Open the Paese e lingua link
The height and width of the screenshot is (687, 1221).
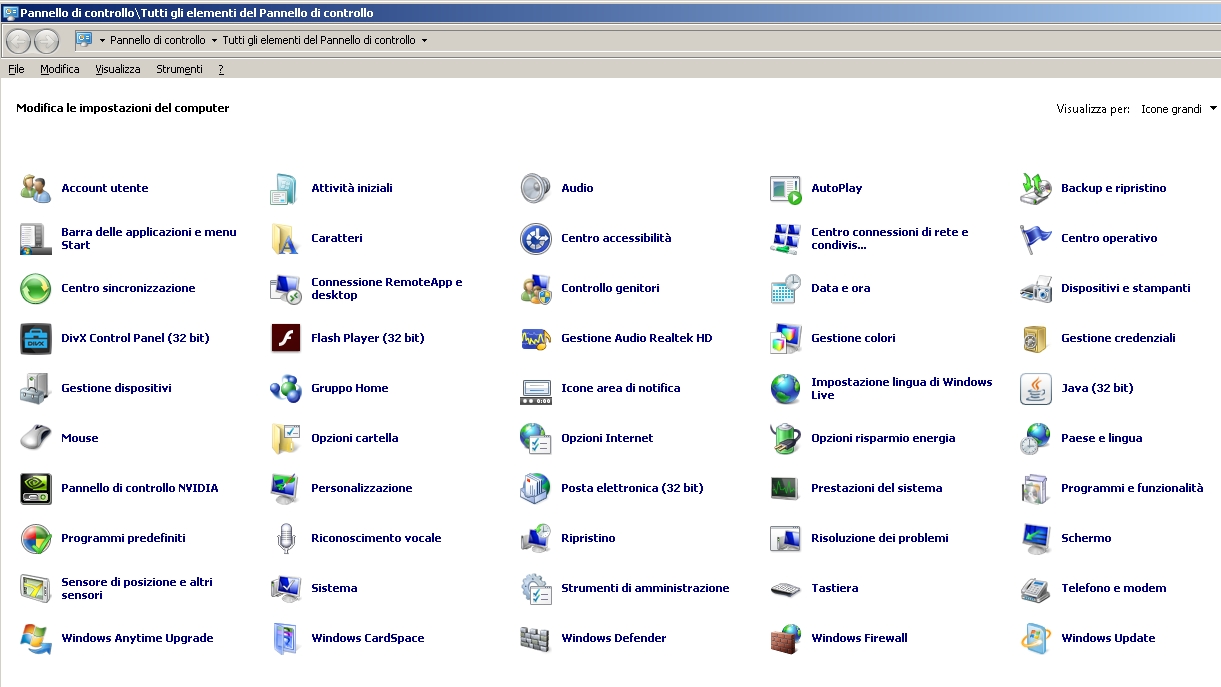pos(1101,438)
